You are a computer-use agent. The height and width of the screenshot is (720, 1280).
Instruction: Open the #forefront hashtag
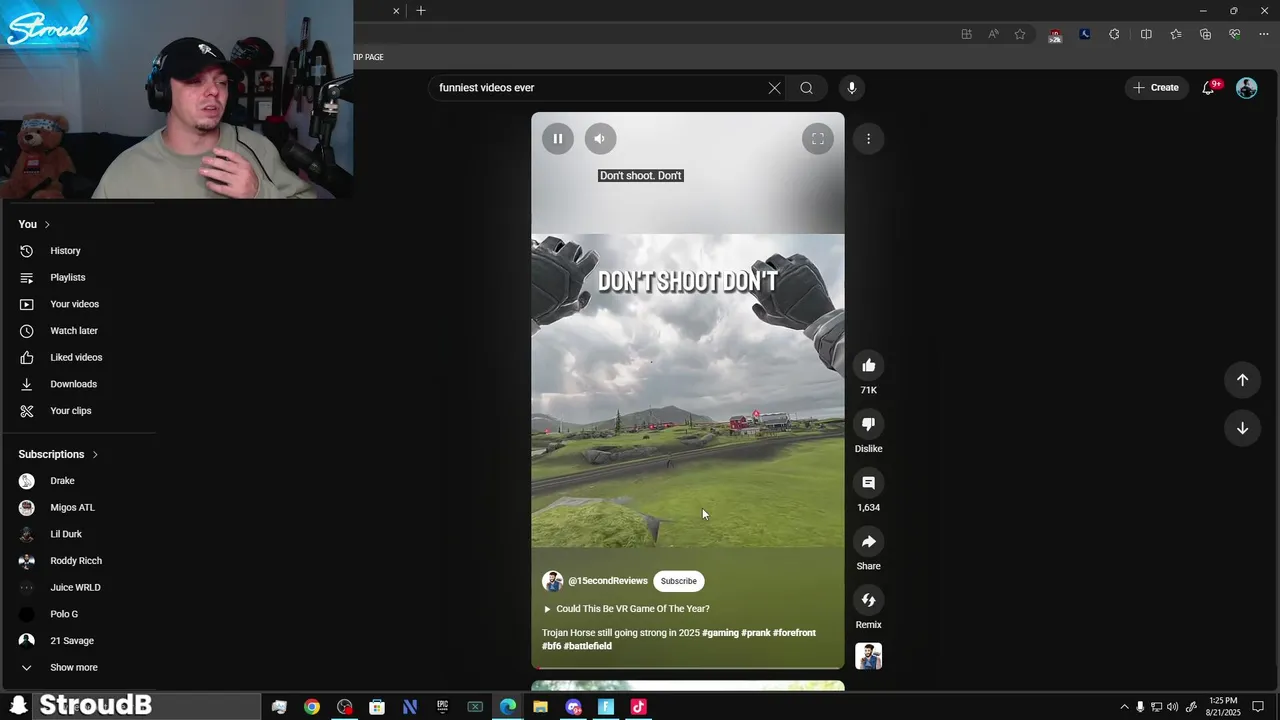[x=794, y=633]
